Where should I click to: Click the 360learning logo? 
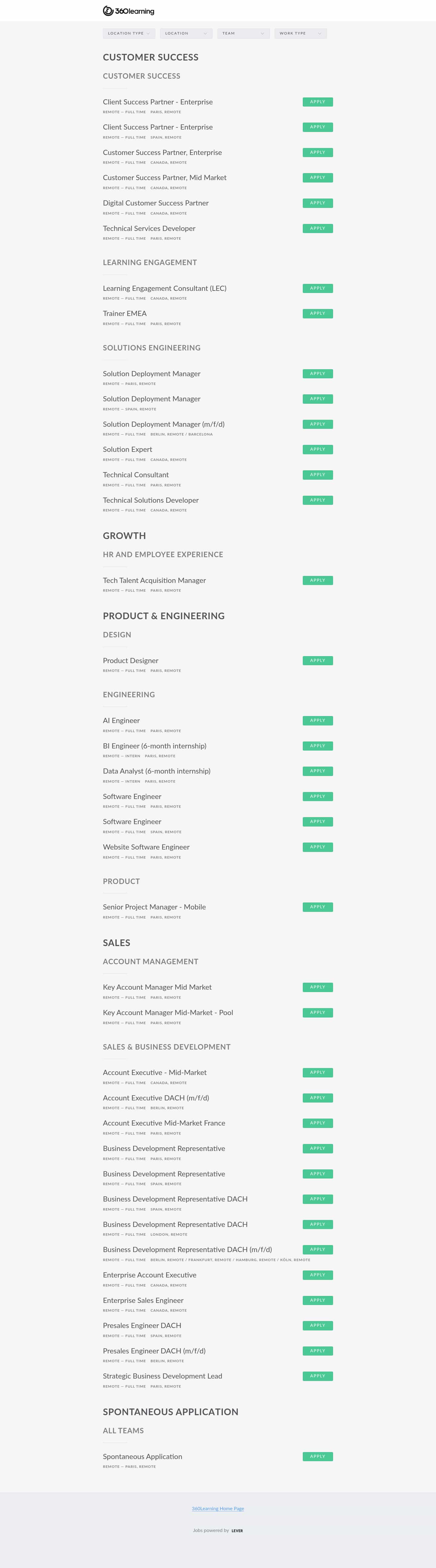pos(128,11)
